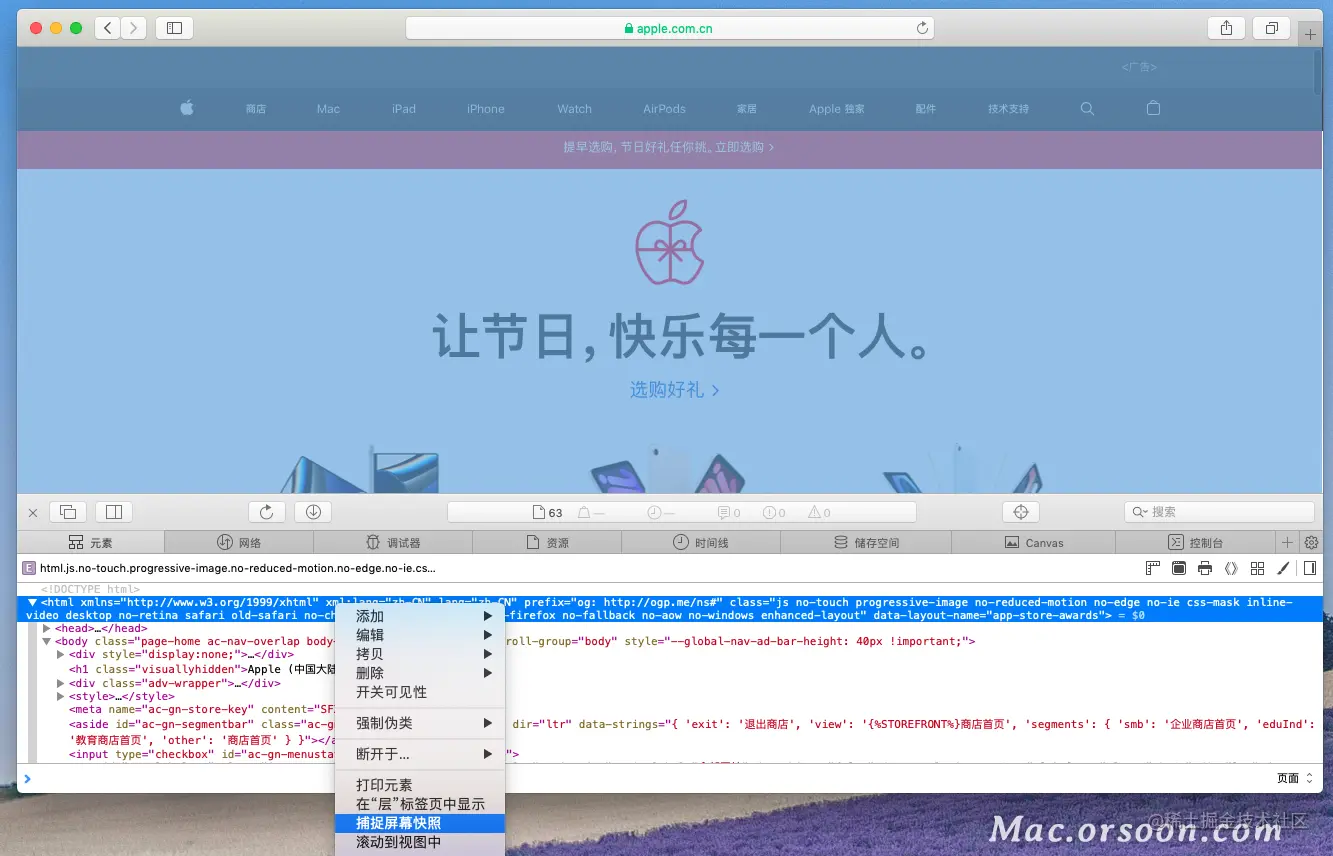Add a new inspector tab with plus
Viewport: 1333px width, 856px height.
coord(1288,543)
